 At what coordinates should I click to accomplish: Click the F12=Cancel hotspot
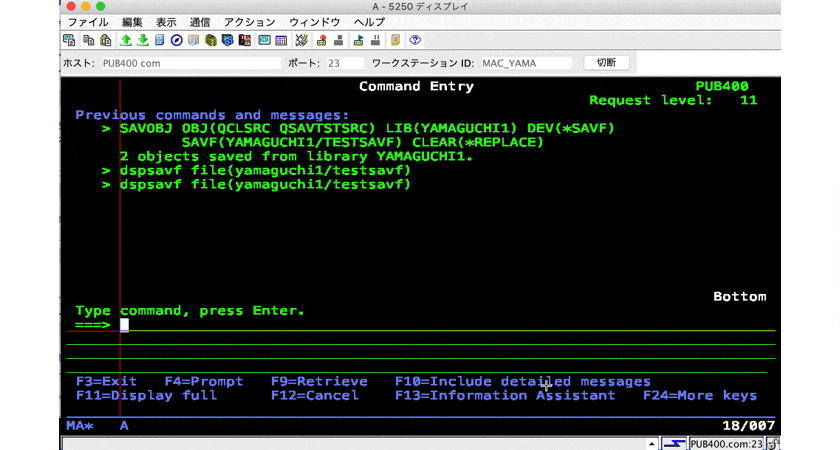(x=314, y=395)
